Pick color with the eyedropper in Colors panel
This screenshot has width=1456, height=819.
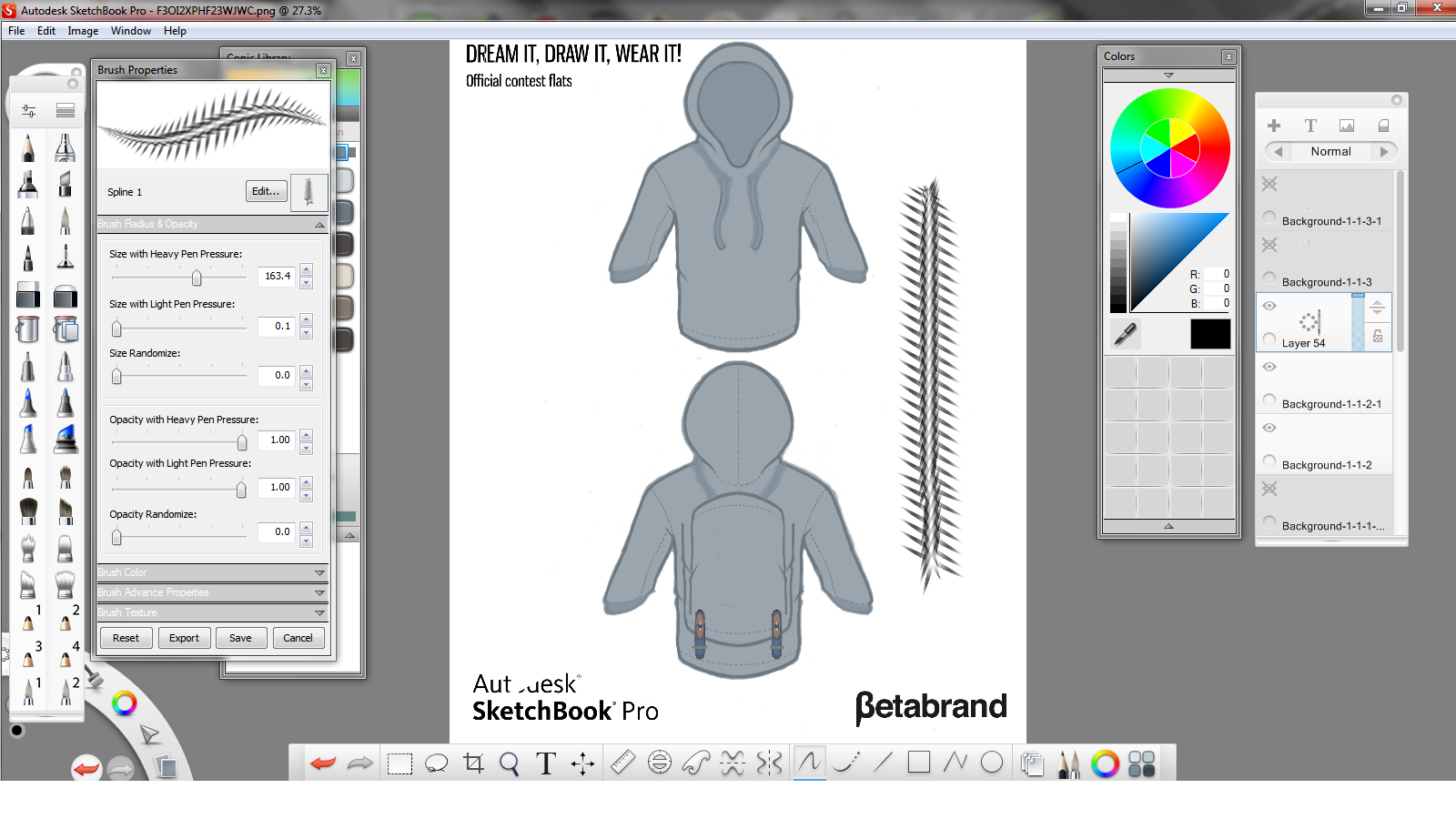1126,335
